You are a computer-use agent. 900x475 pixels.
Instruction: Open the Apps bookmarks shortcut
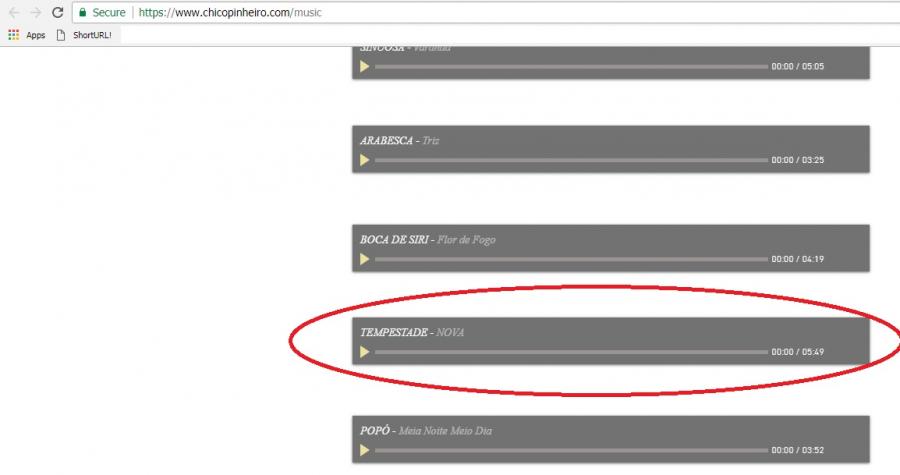coord(26,35)
